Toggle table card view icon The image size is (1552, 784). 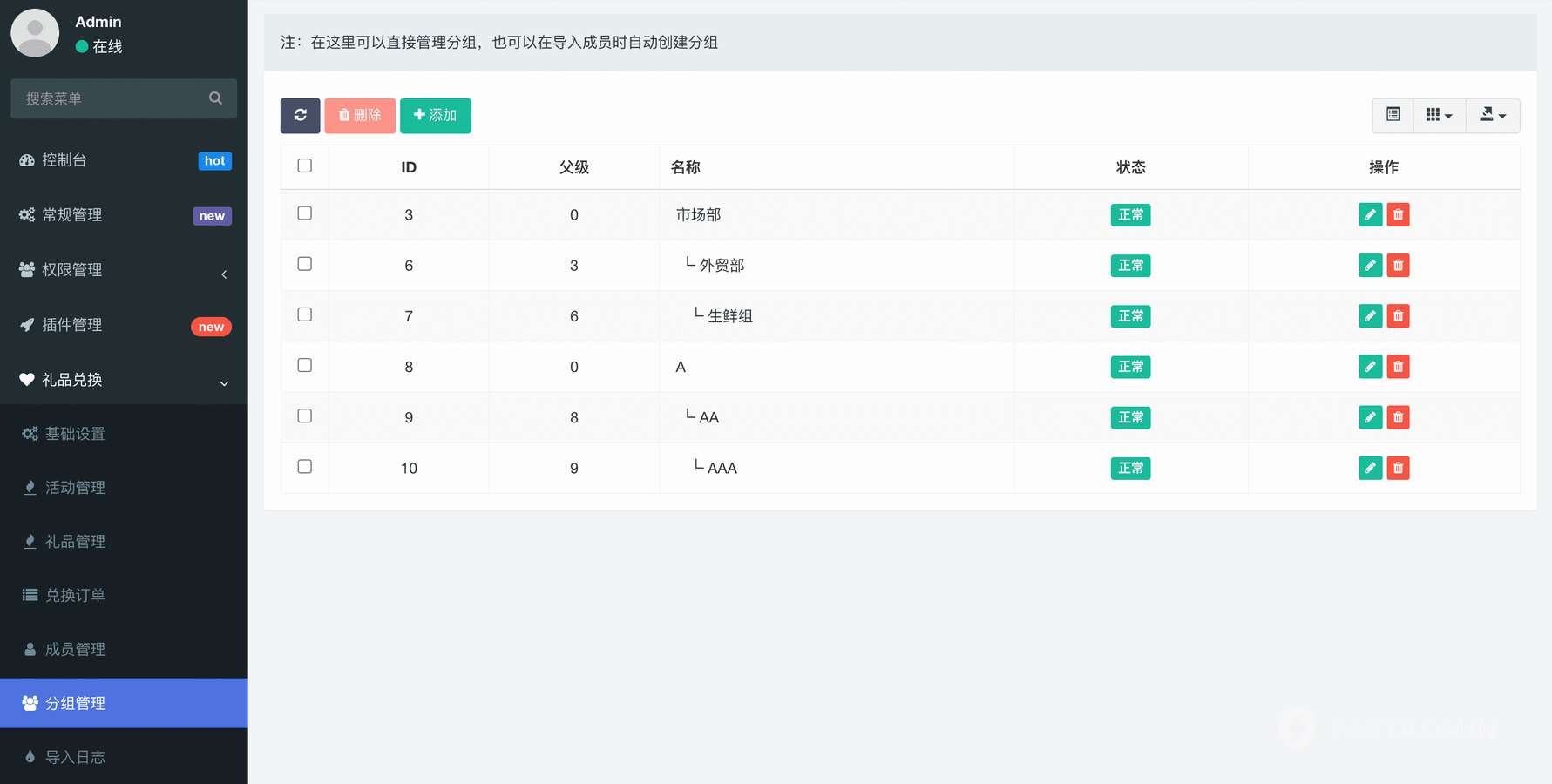point(1393,115)
